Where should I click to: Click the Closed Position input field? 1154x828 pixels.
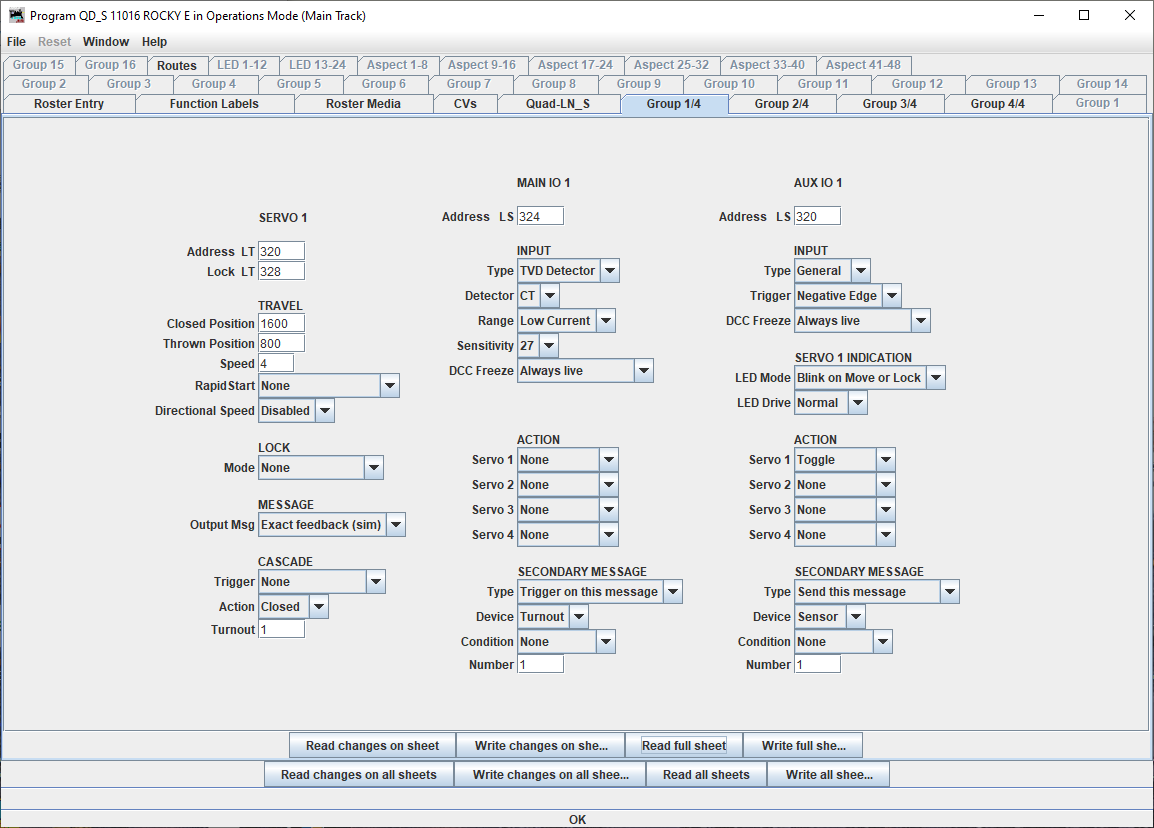[x=281, y=324]
